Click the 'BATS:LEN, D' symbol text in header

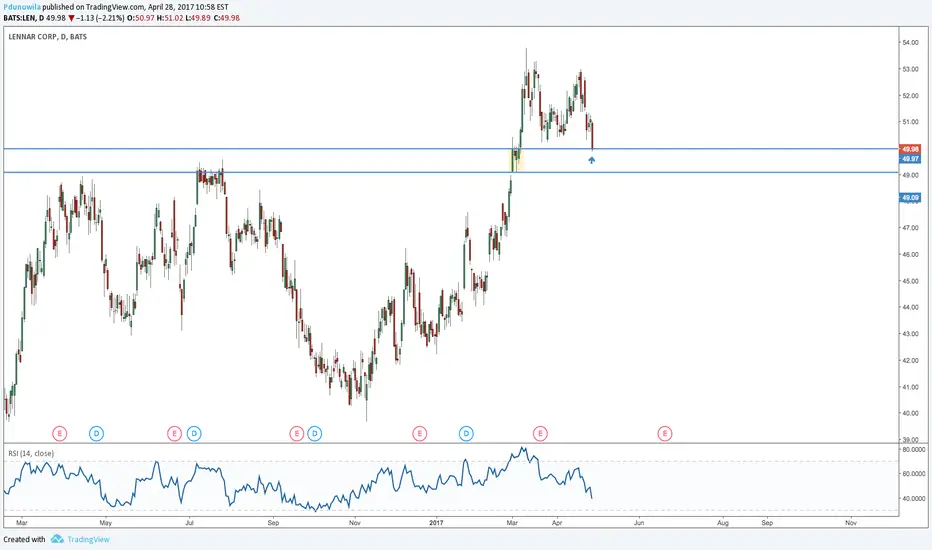click(x=24, y=18)
